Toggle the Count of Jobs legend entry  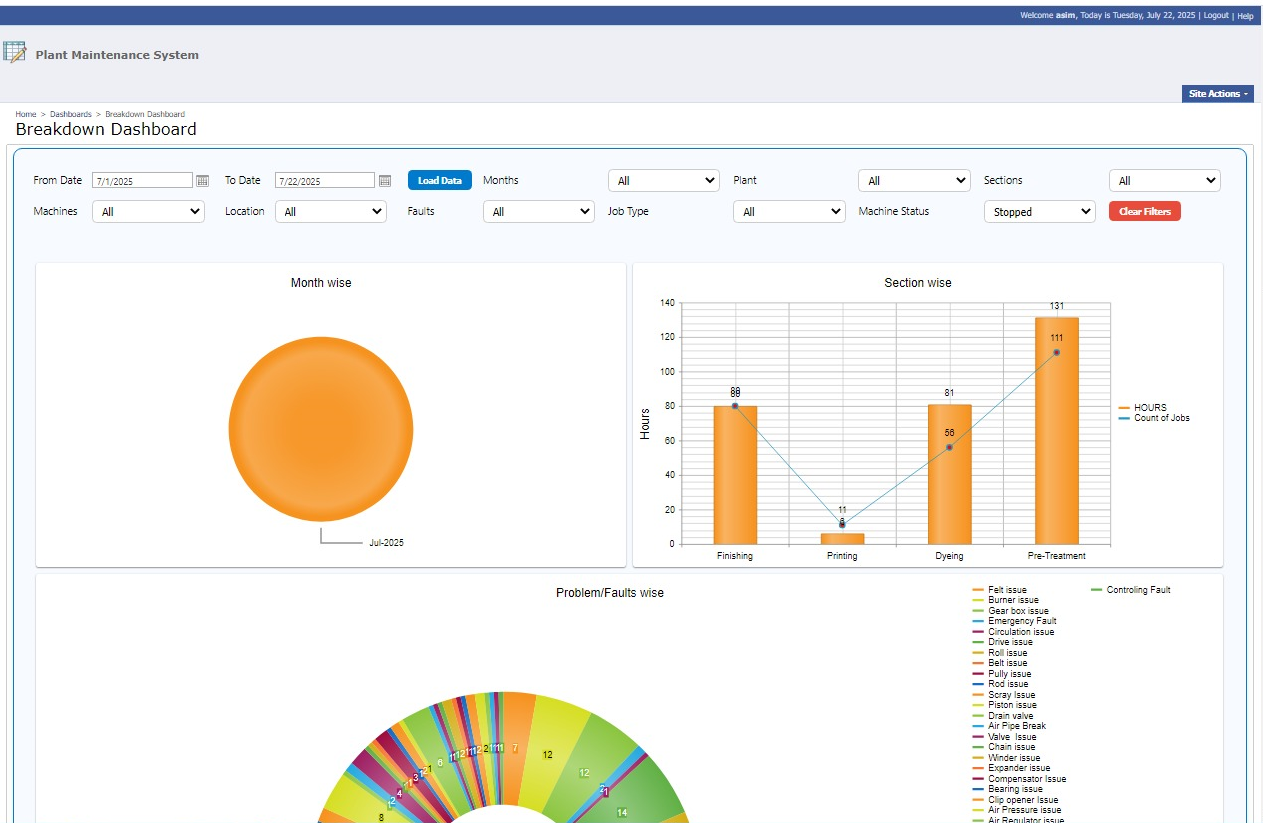(1160, 418)
